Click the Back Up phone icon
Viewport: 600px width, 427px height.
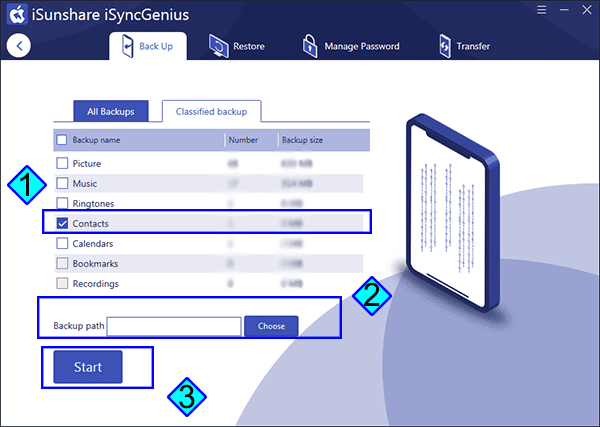coord(127,46)
